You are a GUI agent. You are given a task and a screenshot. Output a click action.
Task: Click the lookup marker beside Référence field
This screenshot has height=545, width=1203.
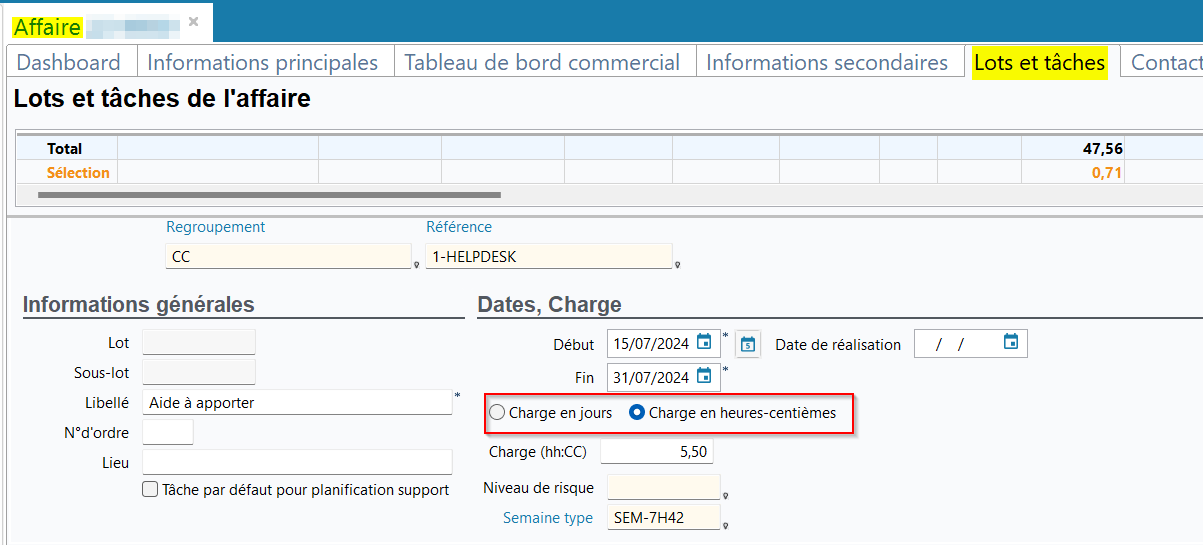click(678, 265)
